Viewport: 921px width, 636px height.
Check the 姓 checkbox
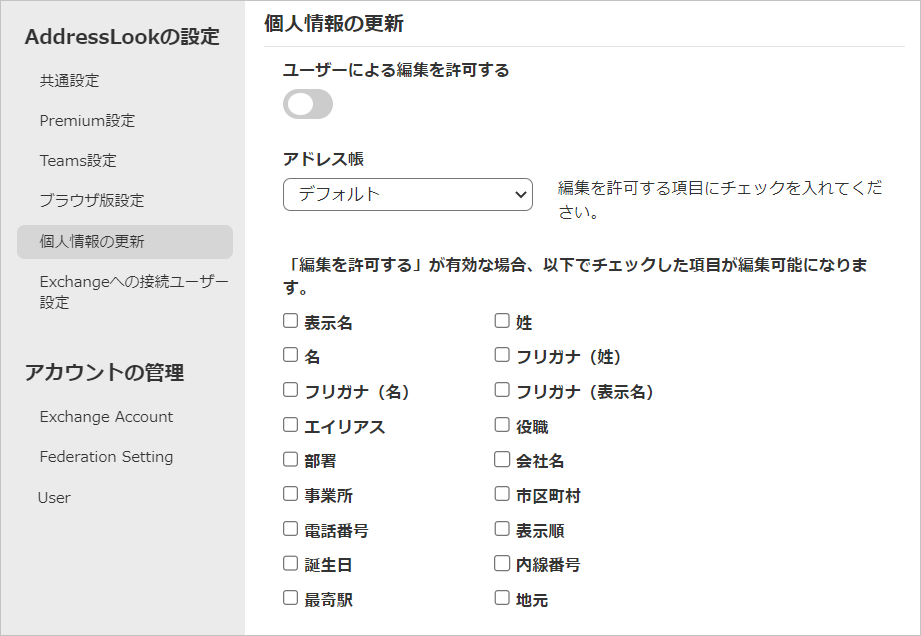click(502, 321)
